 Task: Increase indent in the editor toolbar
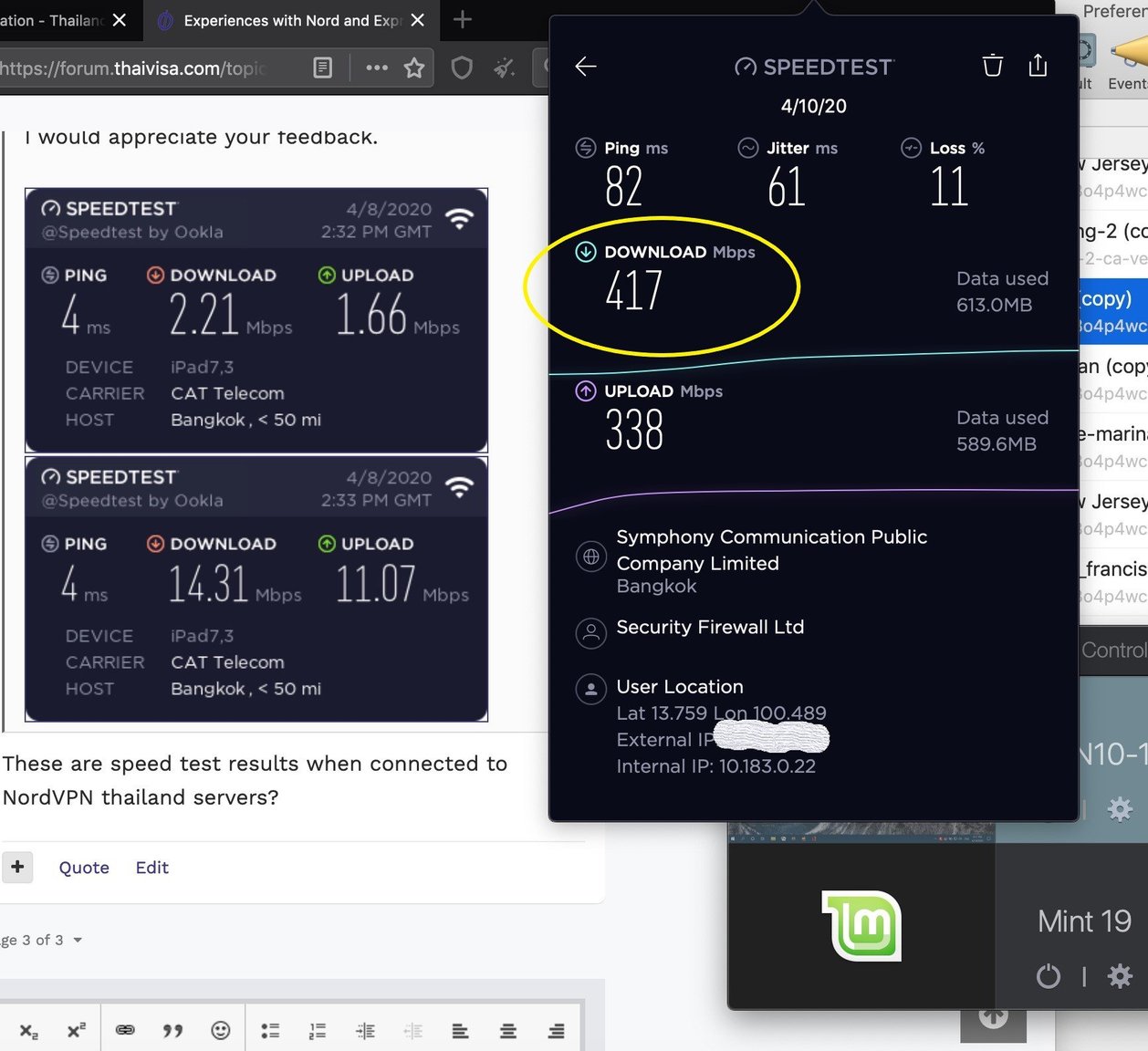(x=365, y=1031)
